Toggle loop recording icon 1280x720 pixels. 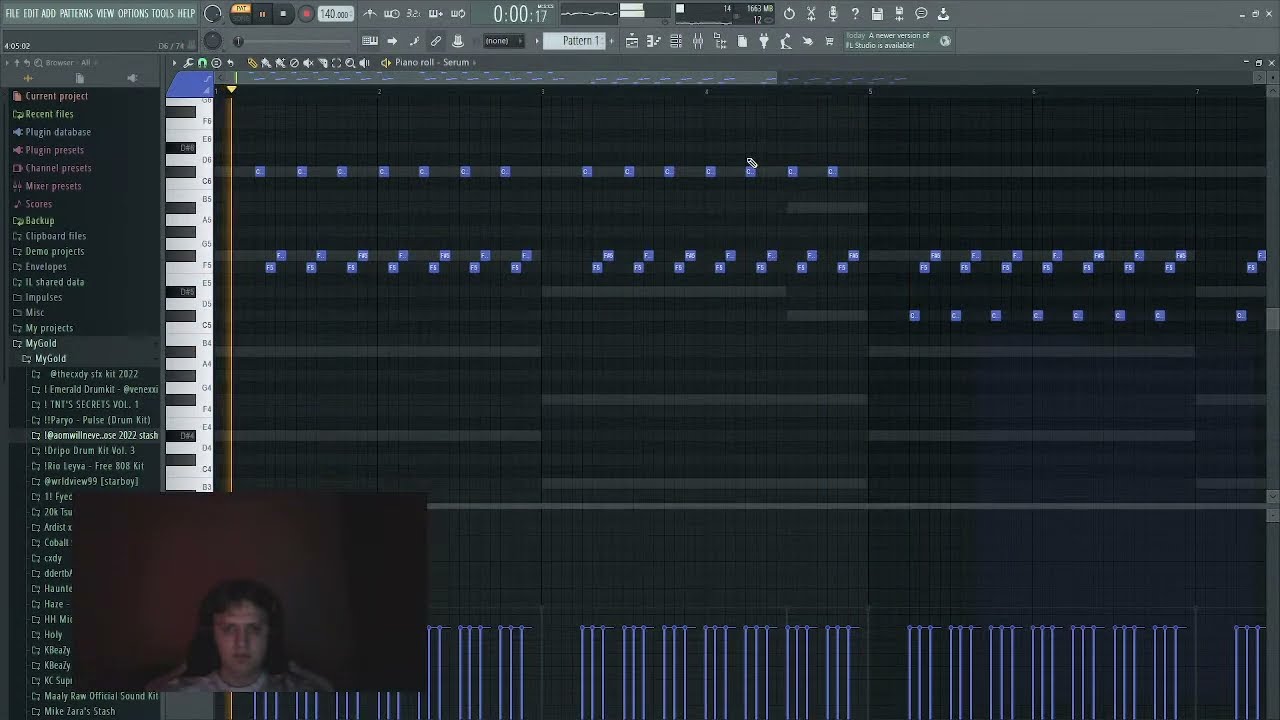[458, 14]
